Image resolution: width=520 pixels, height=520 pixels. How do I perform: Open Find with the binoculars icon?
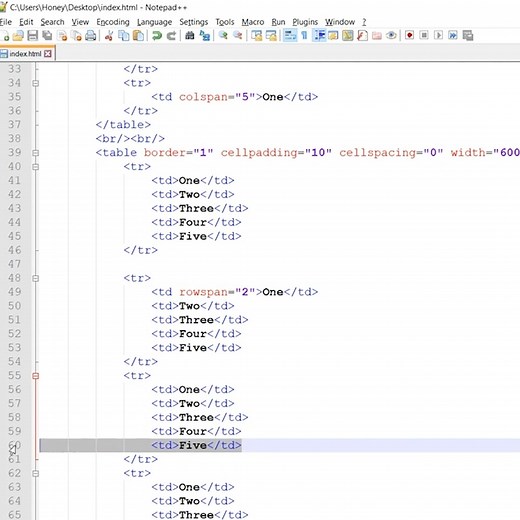[x=190, y=35]
